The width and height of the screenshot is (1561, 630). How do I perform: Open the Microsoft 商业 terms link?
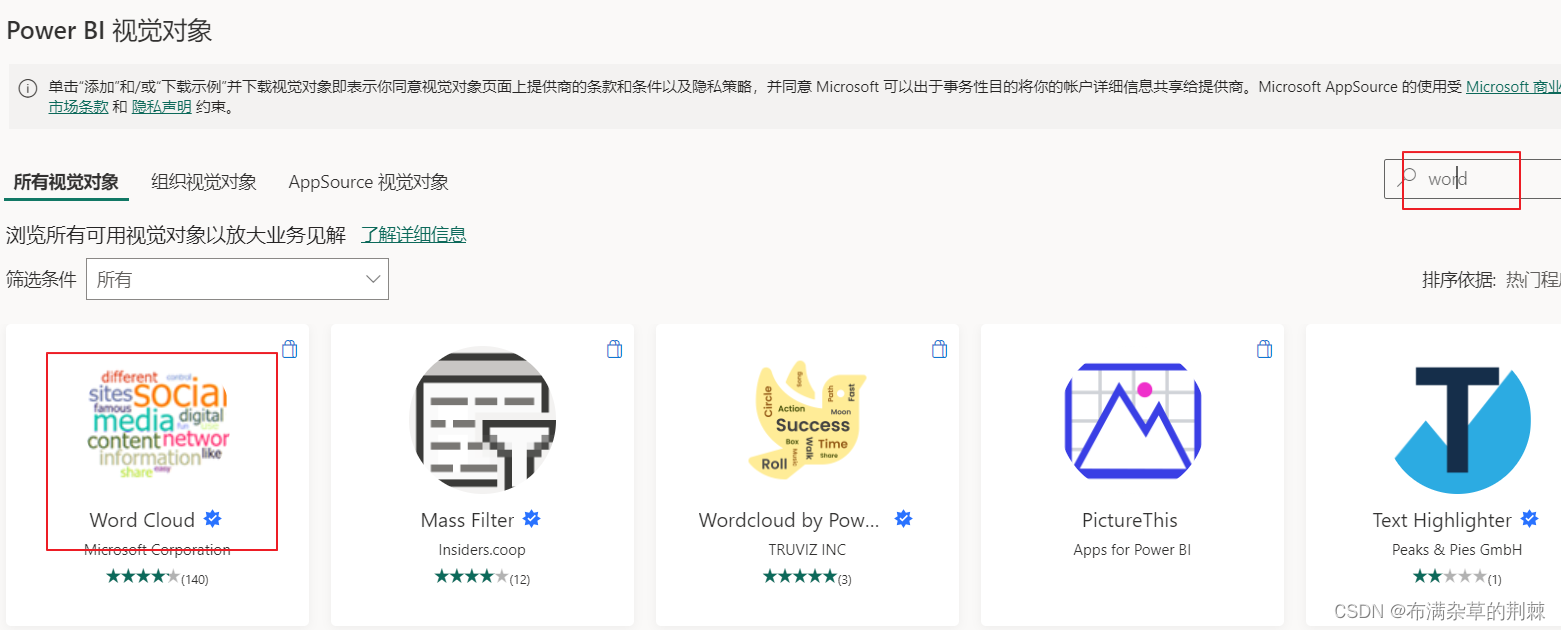(1513, 87)
